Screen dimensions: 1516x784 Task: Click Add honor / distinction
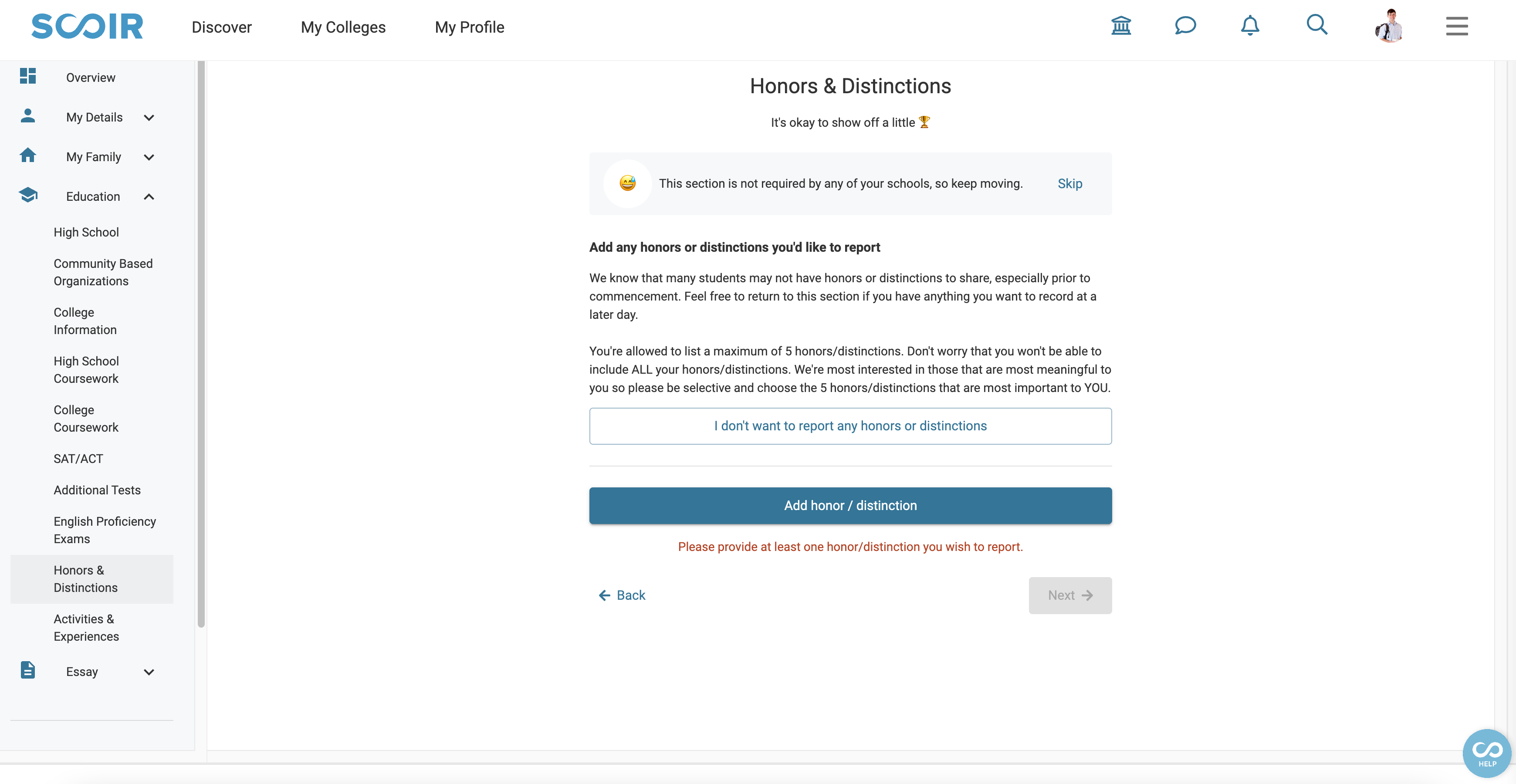(x=850, y=506)
